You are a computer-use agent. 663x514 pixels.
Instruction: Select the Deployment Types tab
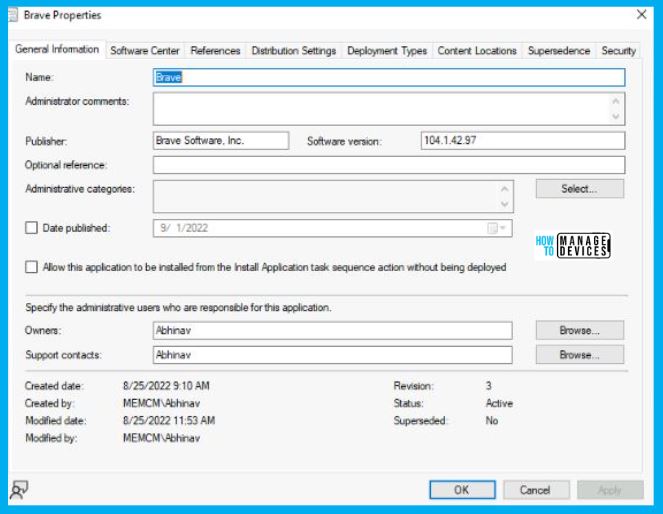[387, 51]
